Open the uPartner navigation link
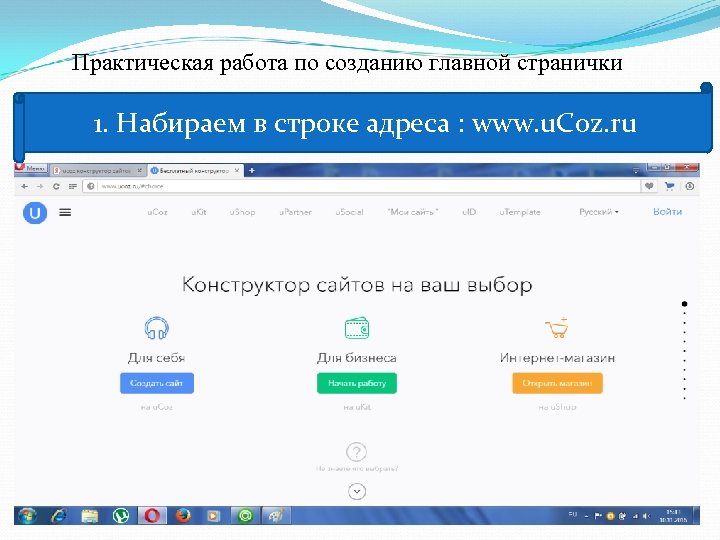Image resolution: width=720 pixels, height=540 pixels. coord(295,212)
